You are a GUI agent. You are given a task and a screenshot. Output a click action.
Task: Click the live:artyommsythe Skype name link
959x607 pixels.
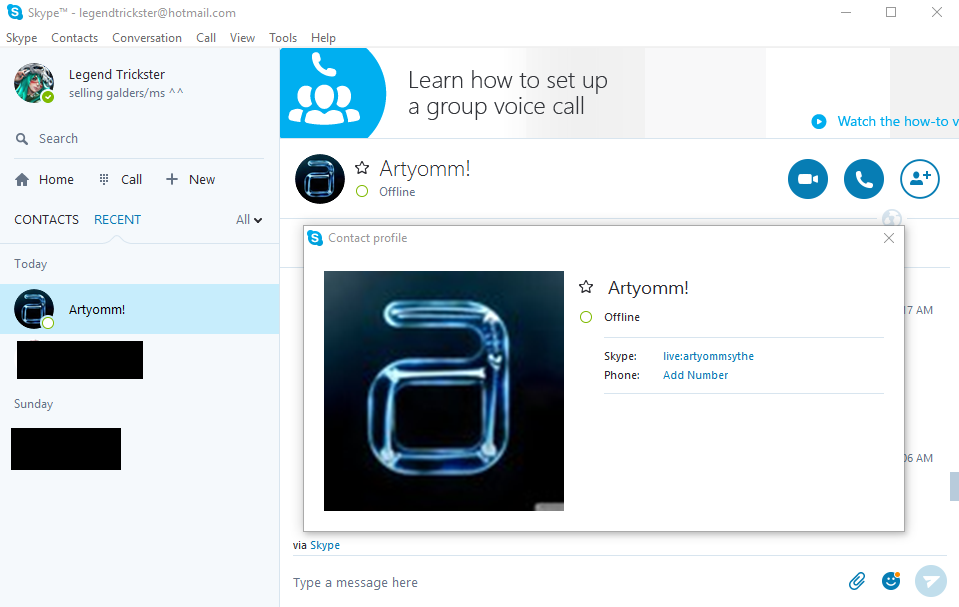(x=708, y=356)
